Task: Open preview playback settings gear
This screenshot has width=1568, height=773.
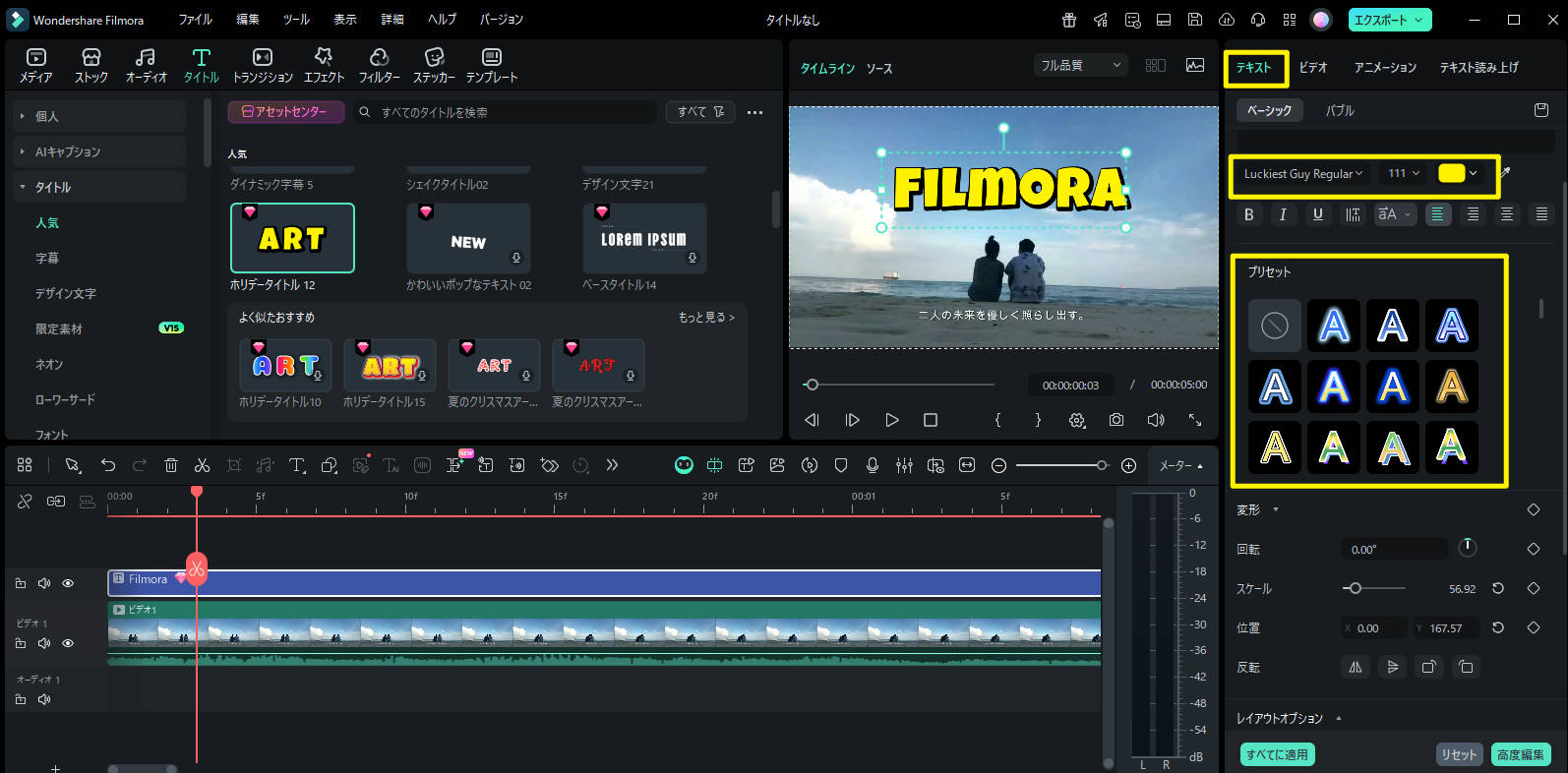Action: [x=1077, y=420]
